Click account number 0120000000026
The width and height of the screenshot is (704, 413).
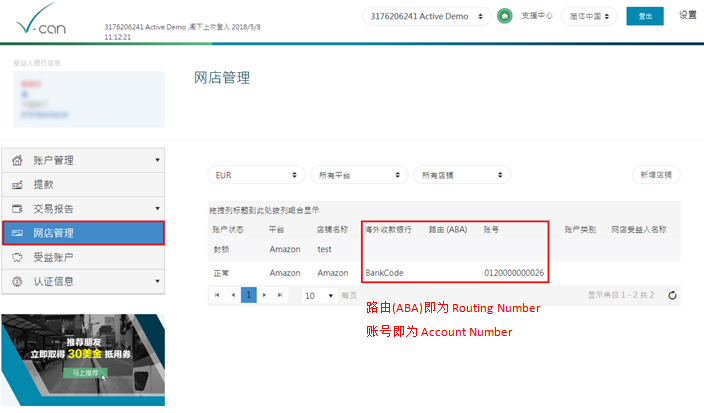514,273
